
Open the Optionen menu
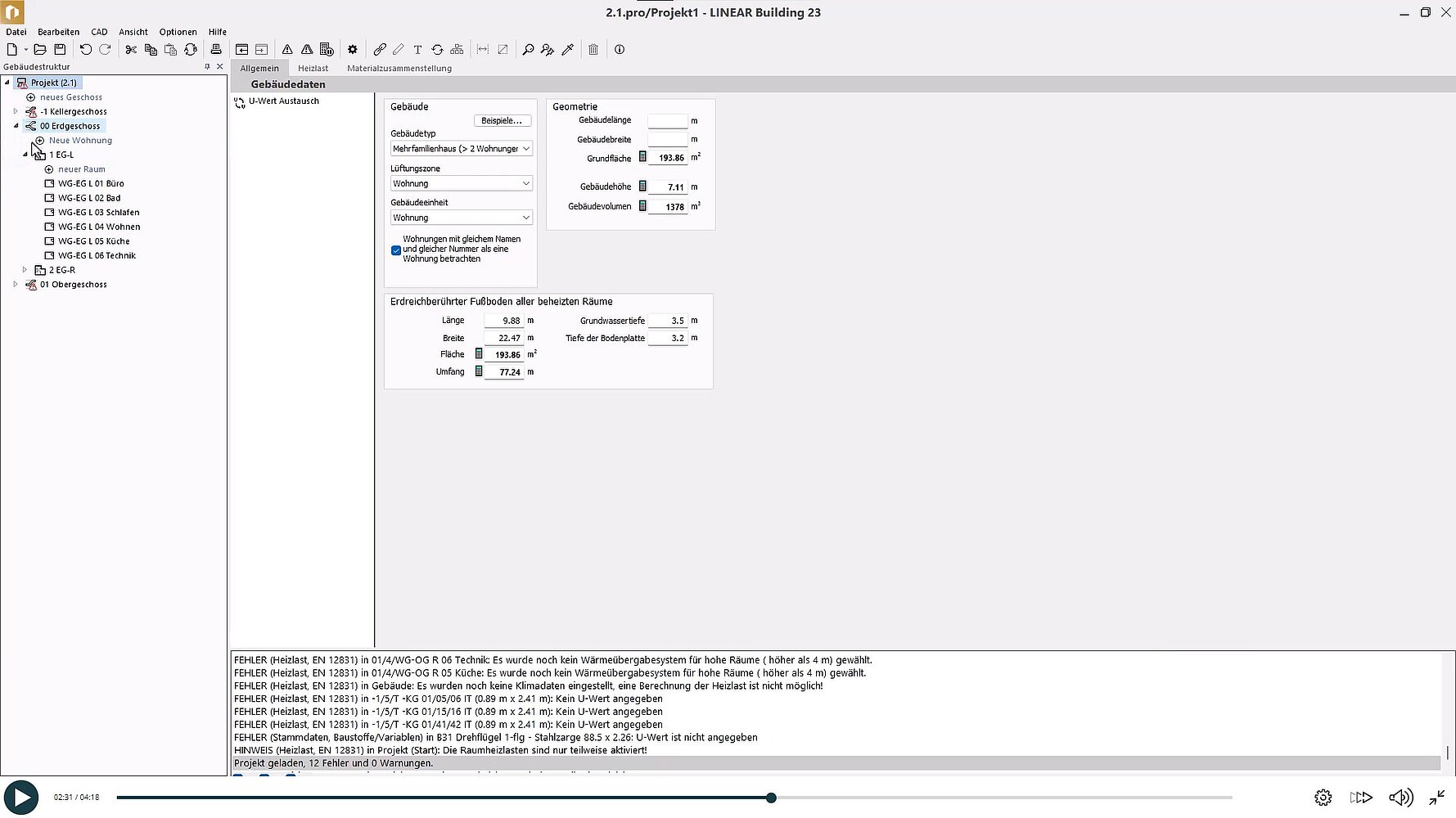178,32
